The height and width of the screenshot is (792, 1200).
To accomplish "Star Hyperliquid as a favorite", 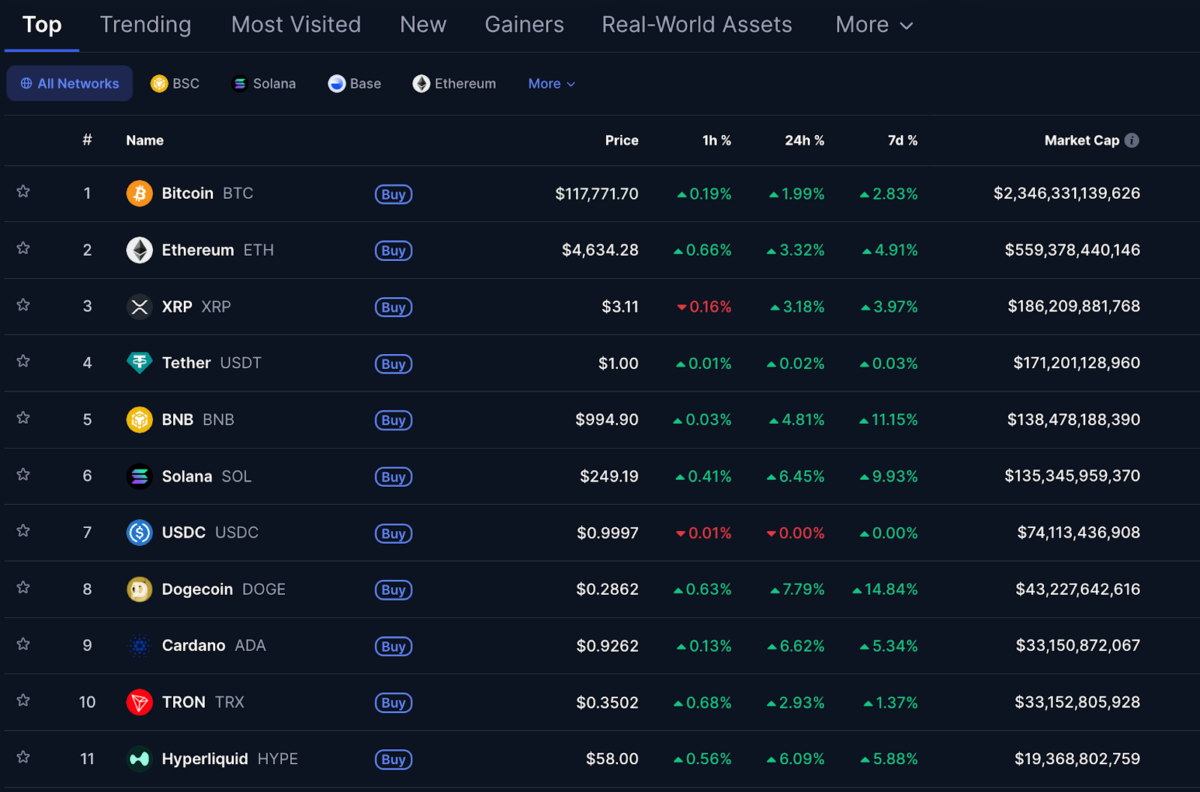I will 23,757.
